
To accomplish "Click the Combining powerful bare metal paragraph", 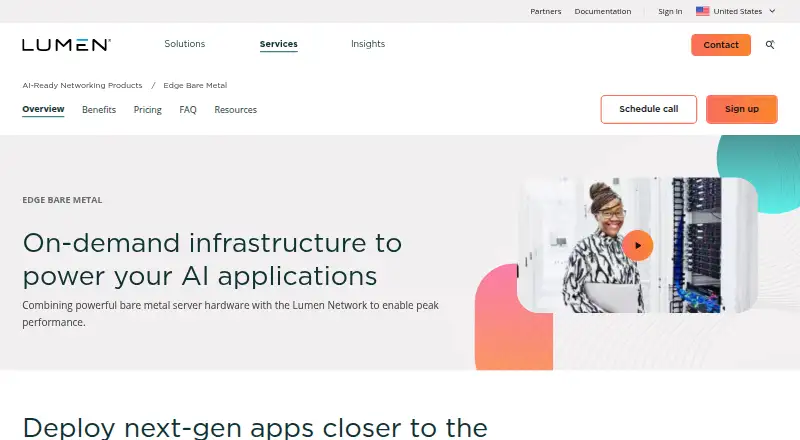I will pyautogui.click(x=230, y=313).
